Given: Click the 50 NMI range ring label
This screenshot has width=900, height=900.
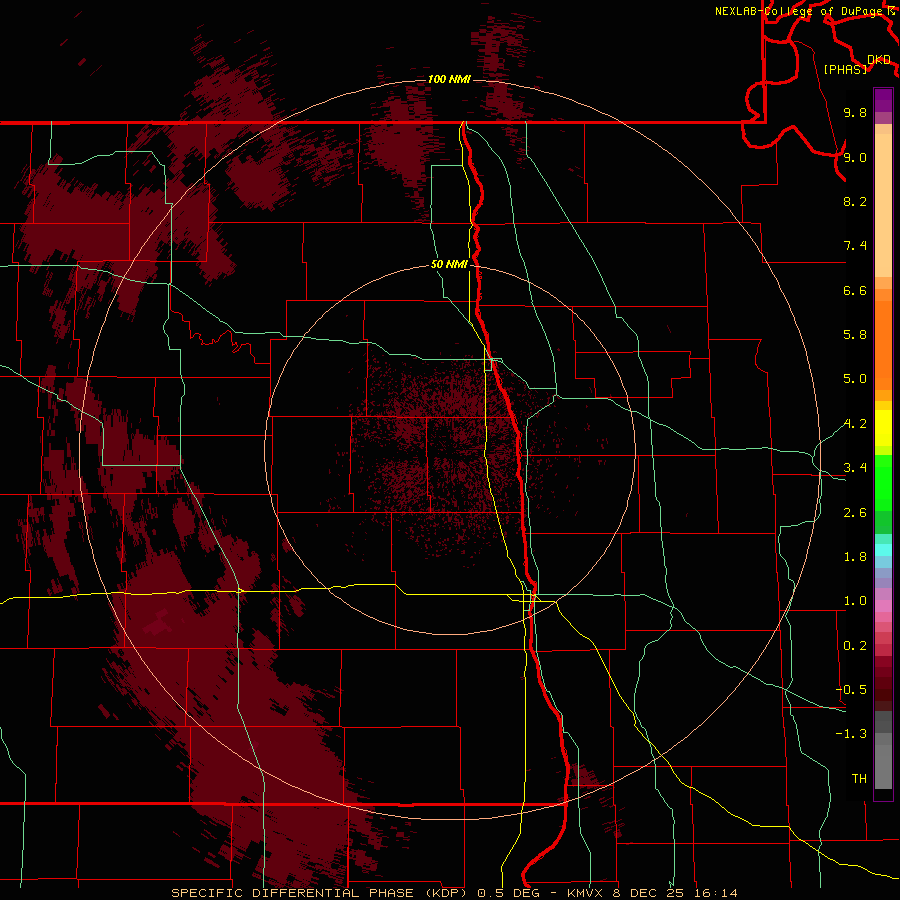Looking at the screenshot, I should (x=449, y=264).
